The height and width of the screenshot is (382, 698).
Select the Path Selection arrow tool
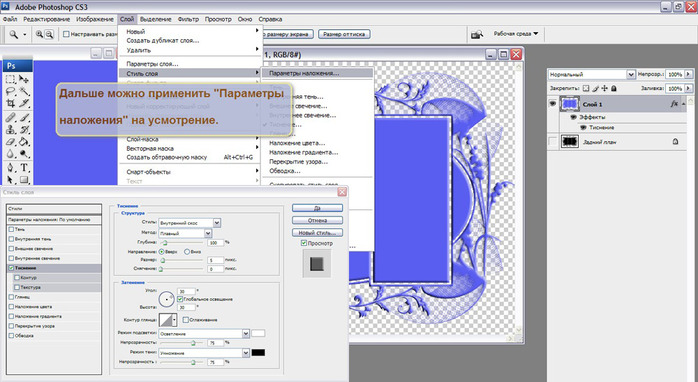[x=10, y=179]
